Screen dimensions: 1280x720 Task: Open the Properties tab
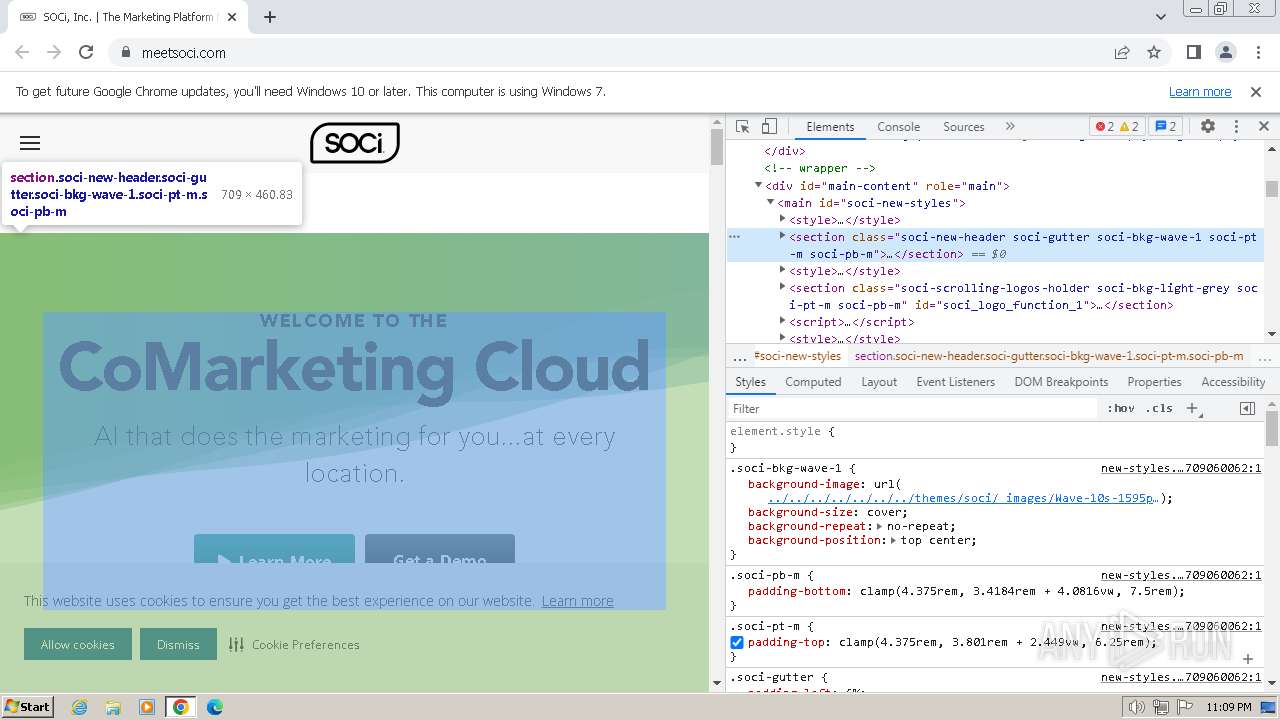click(1154, 382)
